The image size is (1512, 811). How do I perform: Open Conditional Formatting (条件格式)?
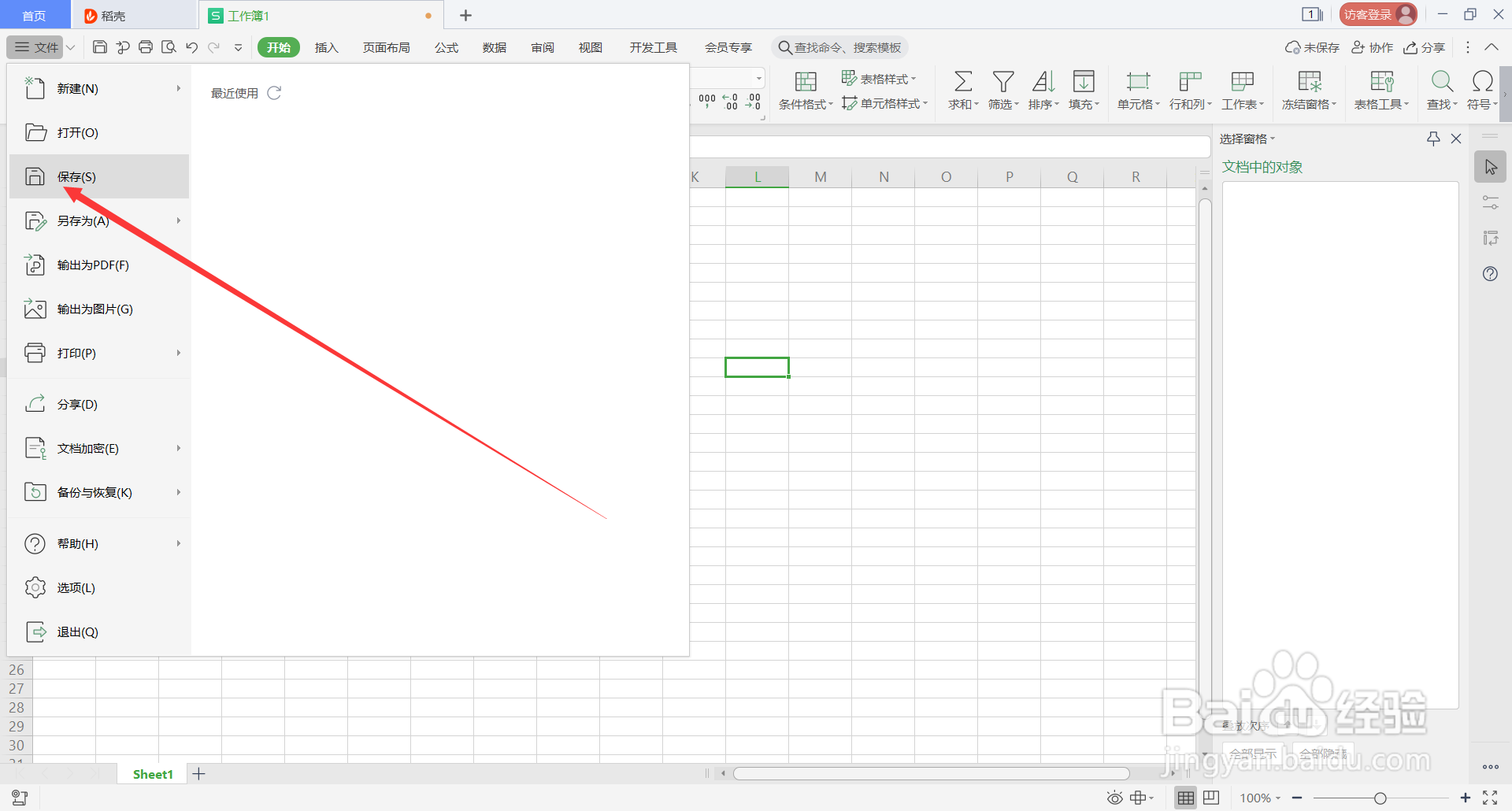(805, 89)
